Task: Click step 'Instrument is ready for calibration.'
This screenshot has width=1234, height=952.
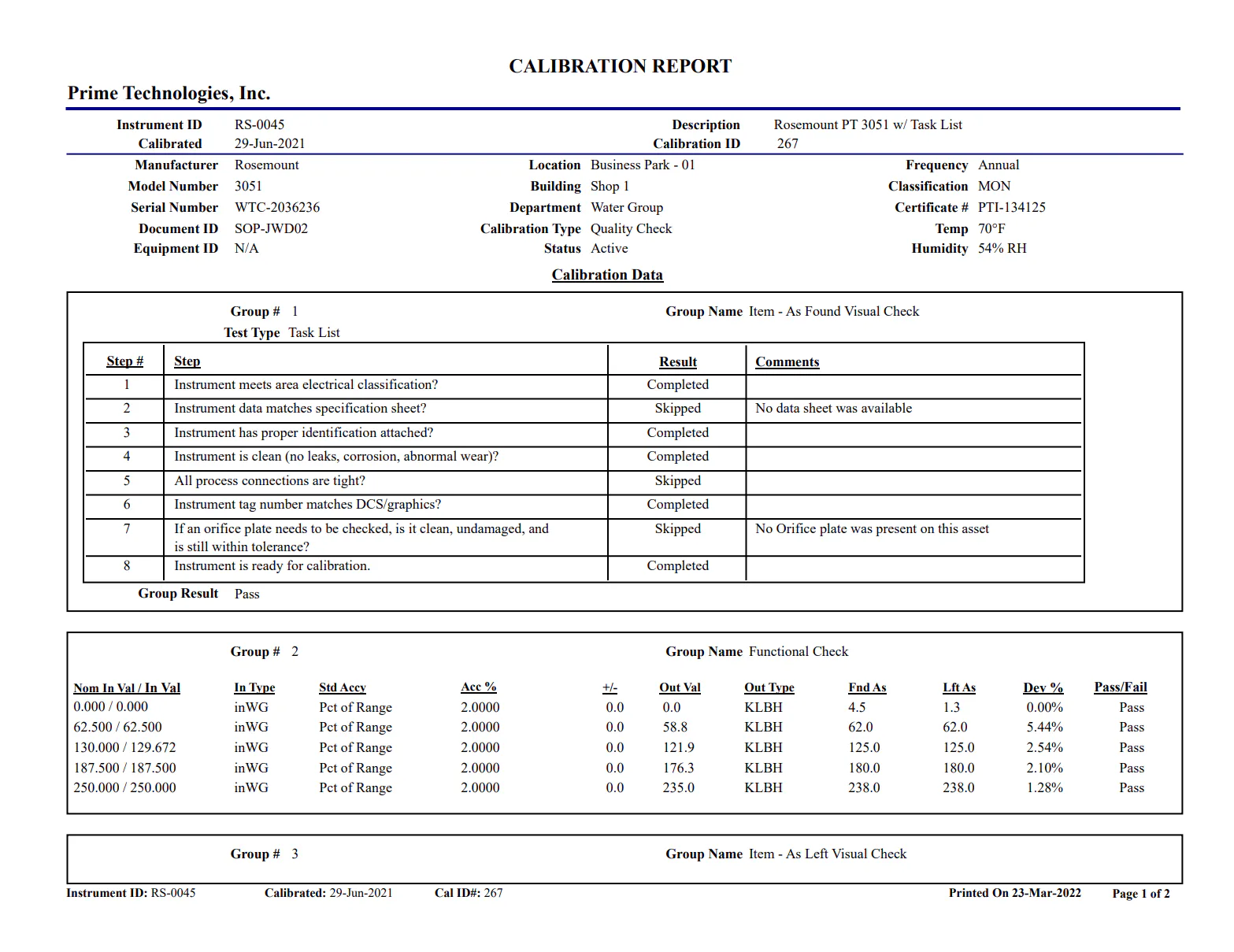Action: 272,565
